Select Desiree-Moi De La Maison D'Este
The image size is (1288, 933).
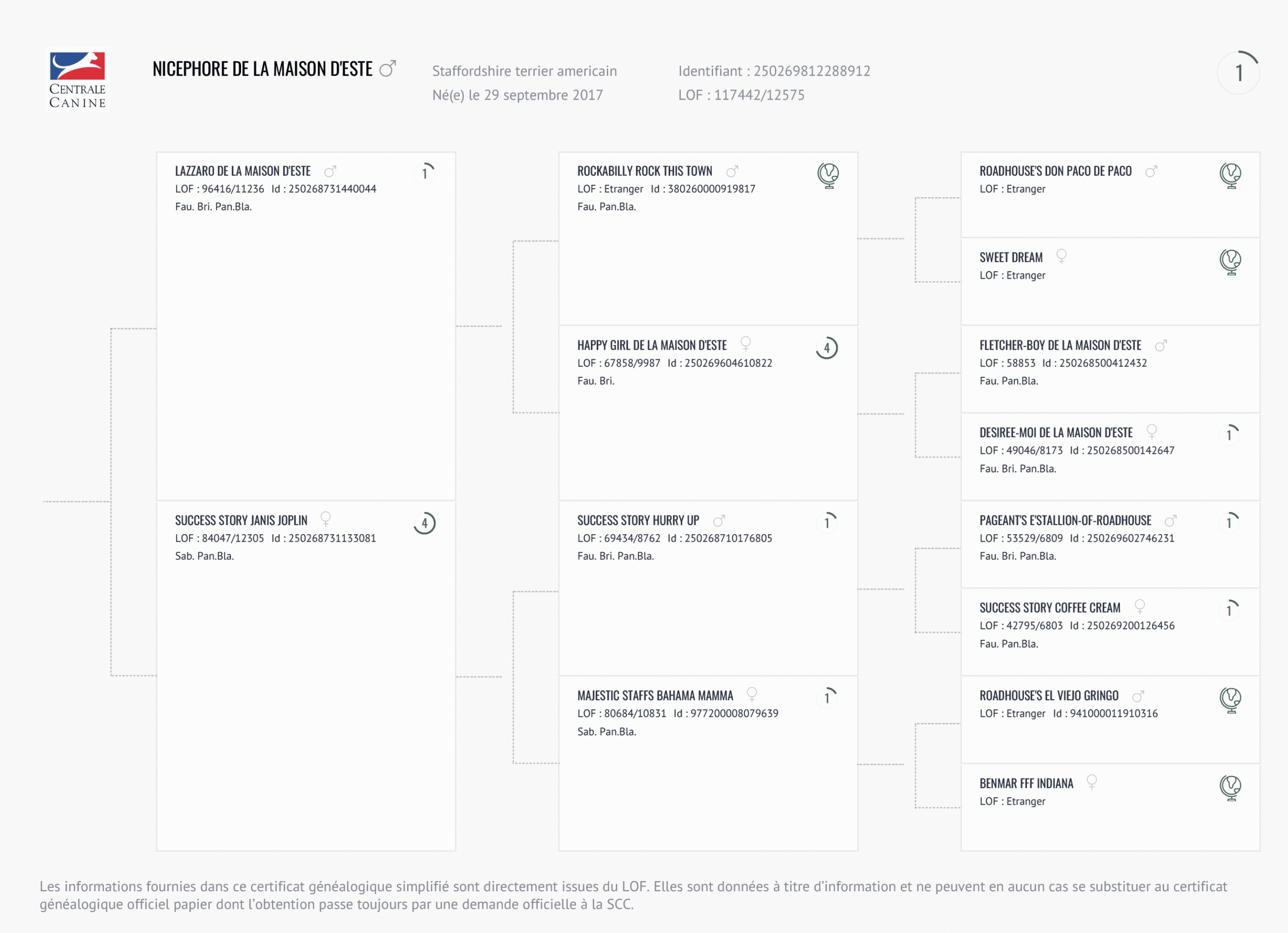(x=1056, y=433)
